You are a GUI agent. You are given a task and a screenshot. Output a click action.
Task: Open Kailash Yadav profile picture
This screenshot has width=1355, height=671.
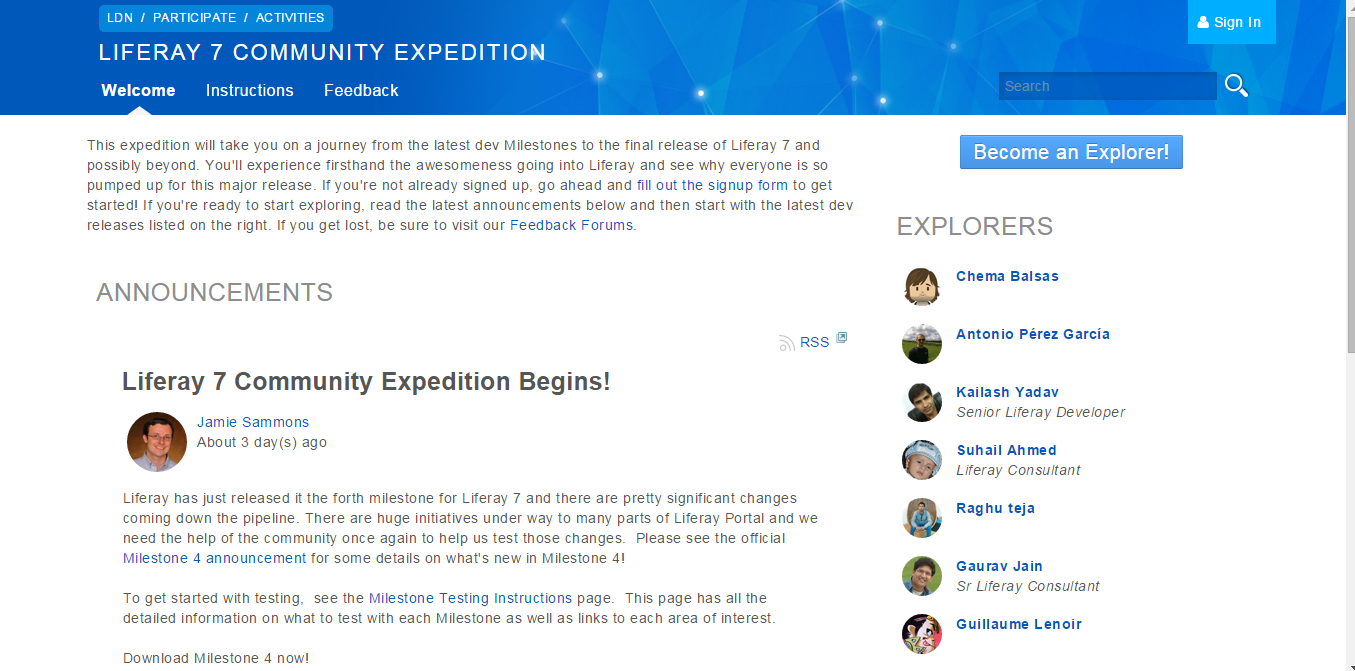(922, 402)
